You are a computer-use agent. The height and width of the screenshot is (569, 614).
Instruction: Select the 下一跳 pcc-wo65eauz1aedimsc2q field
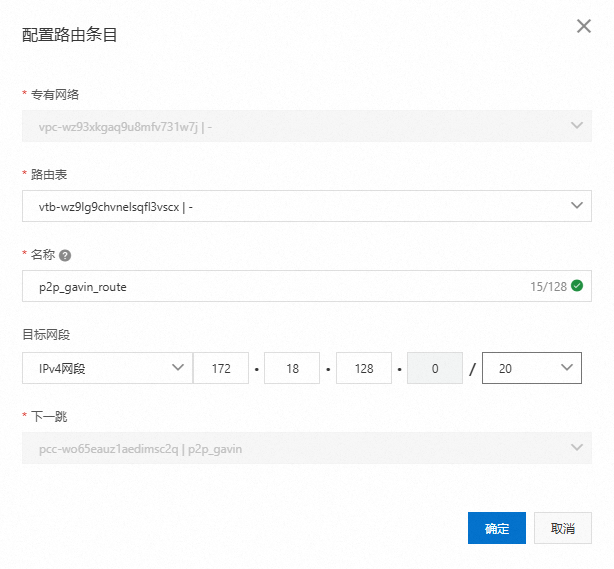tap(290, 449)
